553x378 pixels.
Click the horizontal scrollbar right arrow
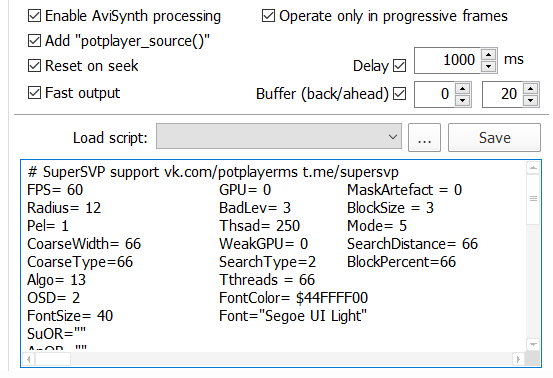(518, 359)
